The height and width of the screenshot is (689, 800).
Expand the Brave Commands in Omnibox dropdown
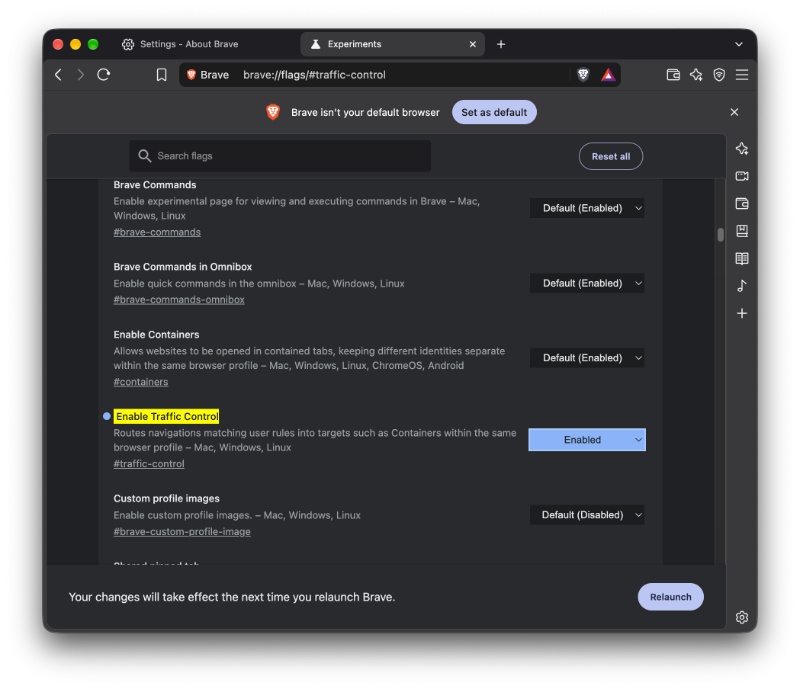(x=587, y=283)
